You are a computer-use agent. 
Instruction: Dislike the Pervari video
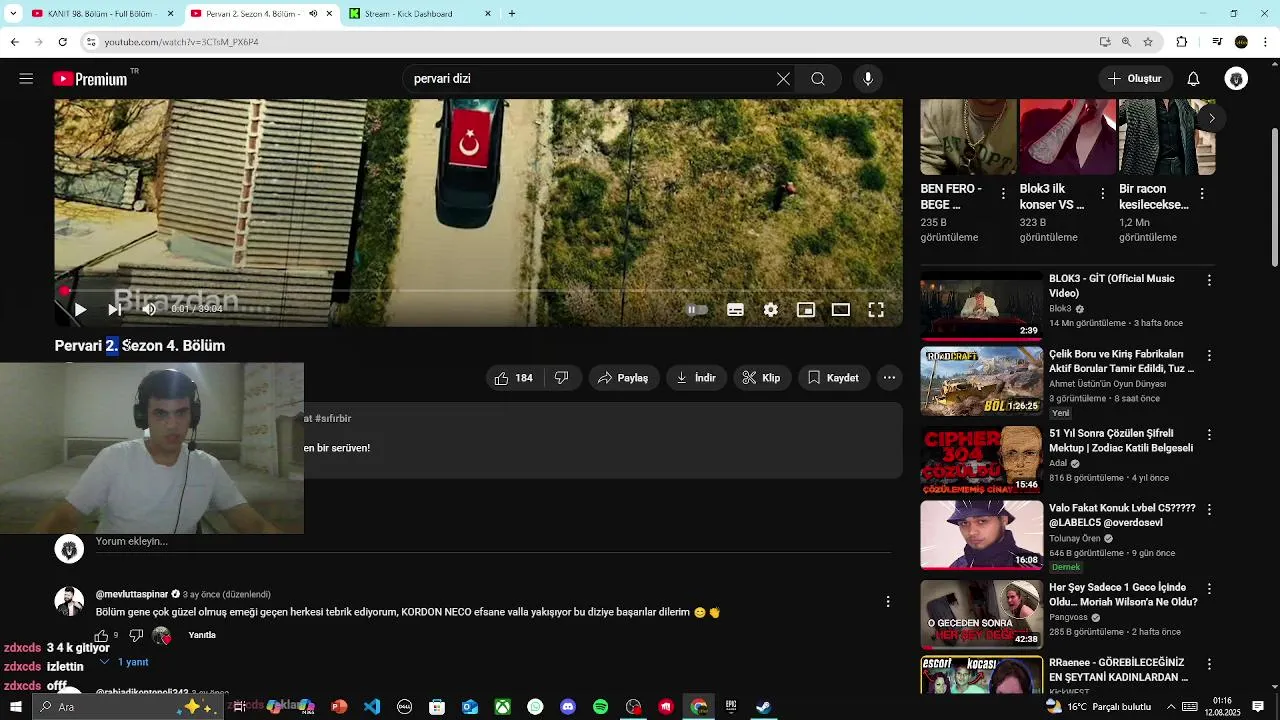point(562,378)
